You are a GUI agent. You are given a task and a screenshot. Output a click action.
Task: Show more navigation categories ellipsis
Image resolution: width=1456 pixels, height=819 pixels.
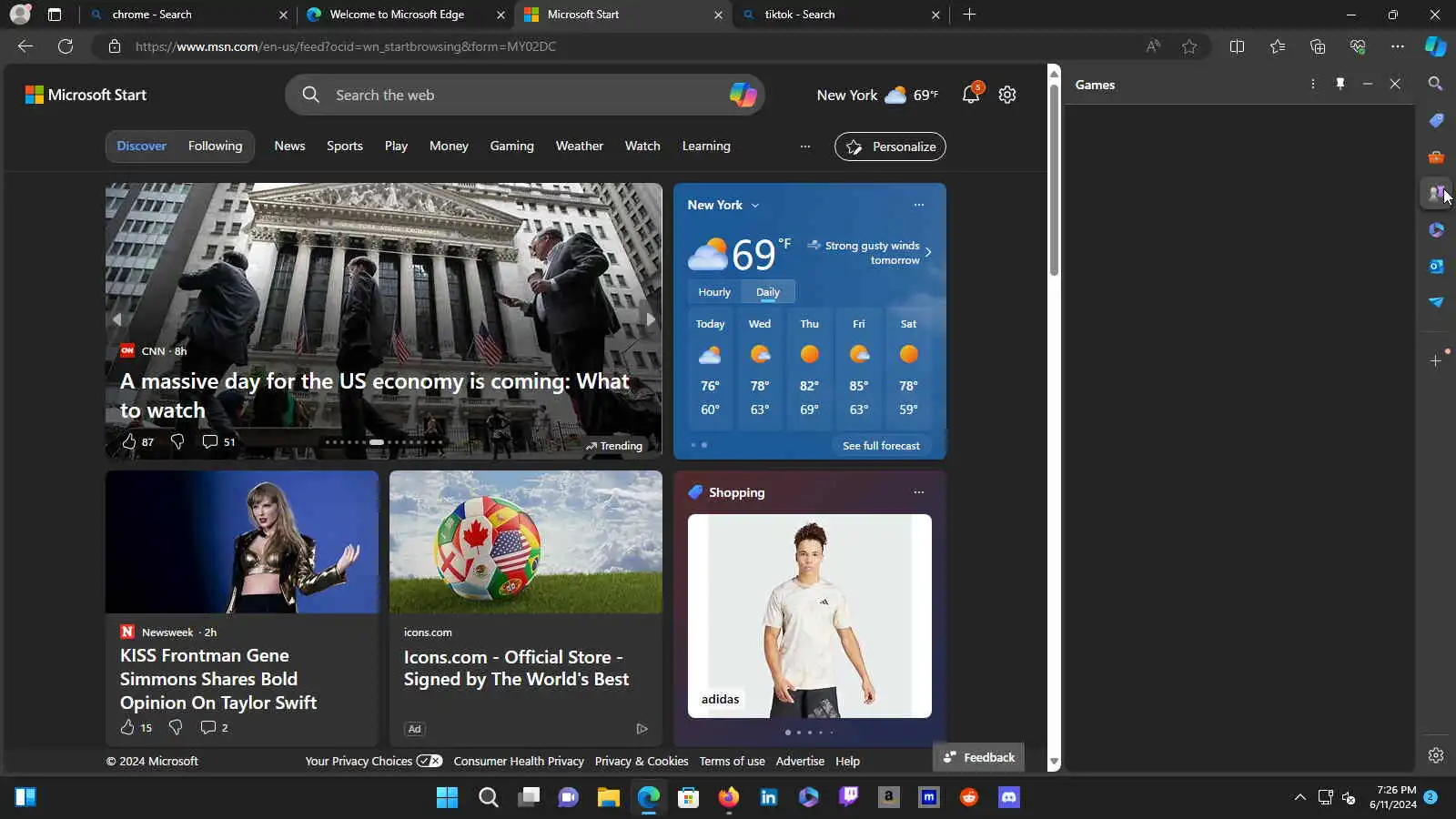coord(805,147)
